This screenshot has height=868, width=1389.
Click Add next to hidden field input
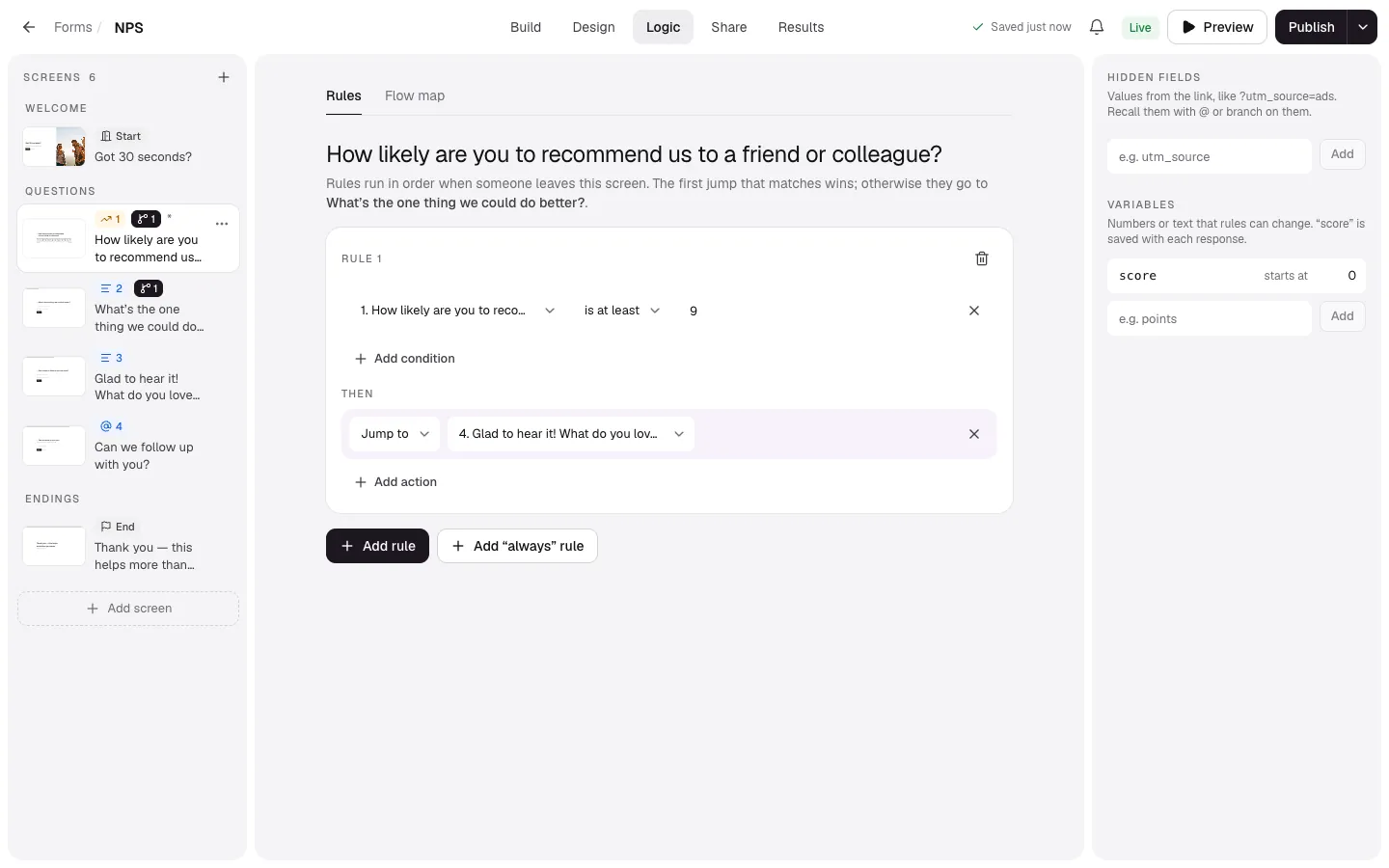click(x=1343, y=154)
